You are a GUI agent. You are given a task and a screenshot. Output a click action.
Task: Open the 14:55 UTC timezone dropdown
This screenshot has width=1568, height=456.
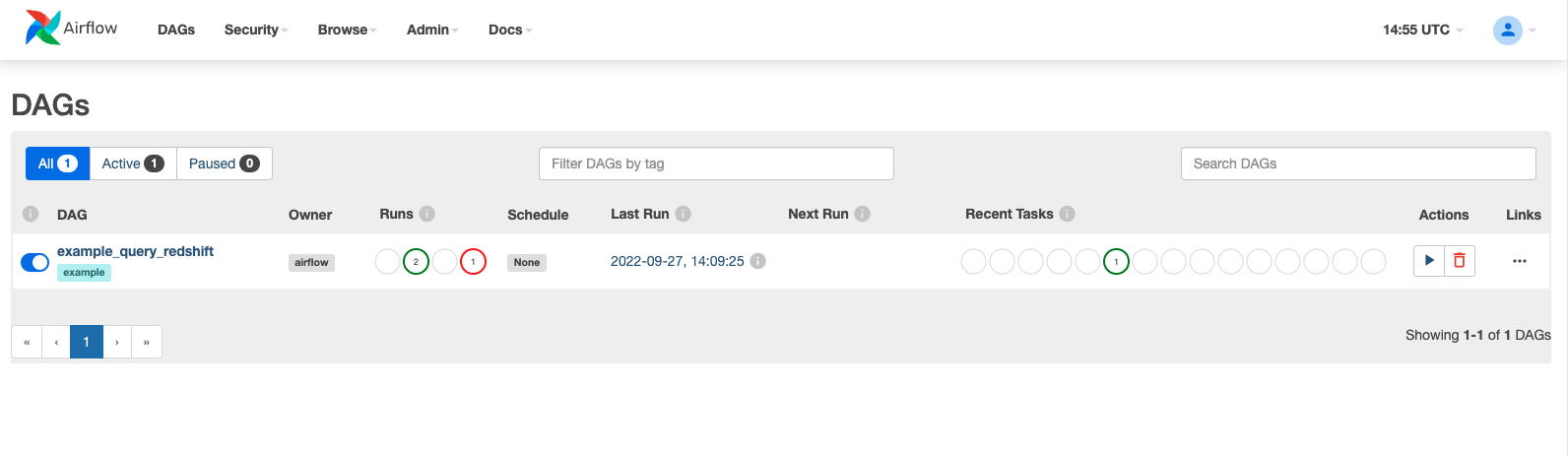pyautogui.click(x=1422, y=30)
